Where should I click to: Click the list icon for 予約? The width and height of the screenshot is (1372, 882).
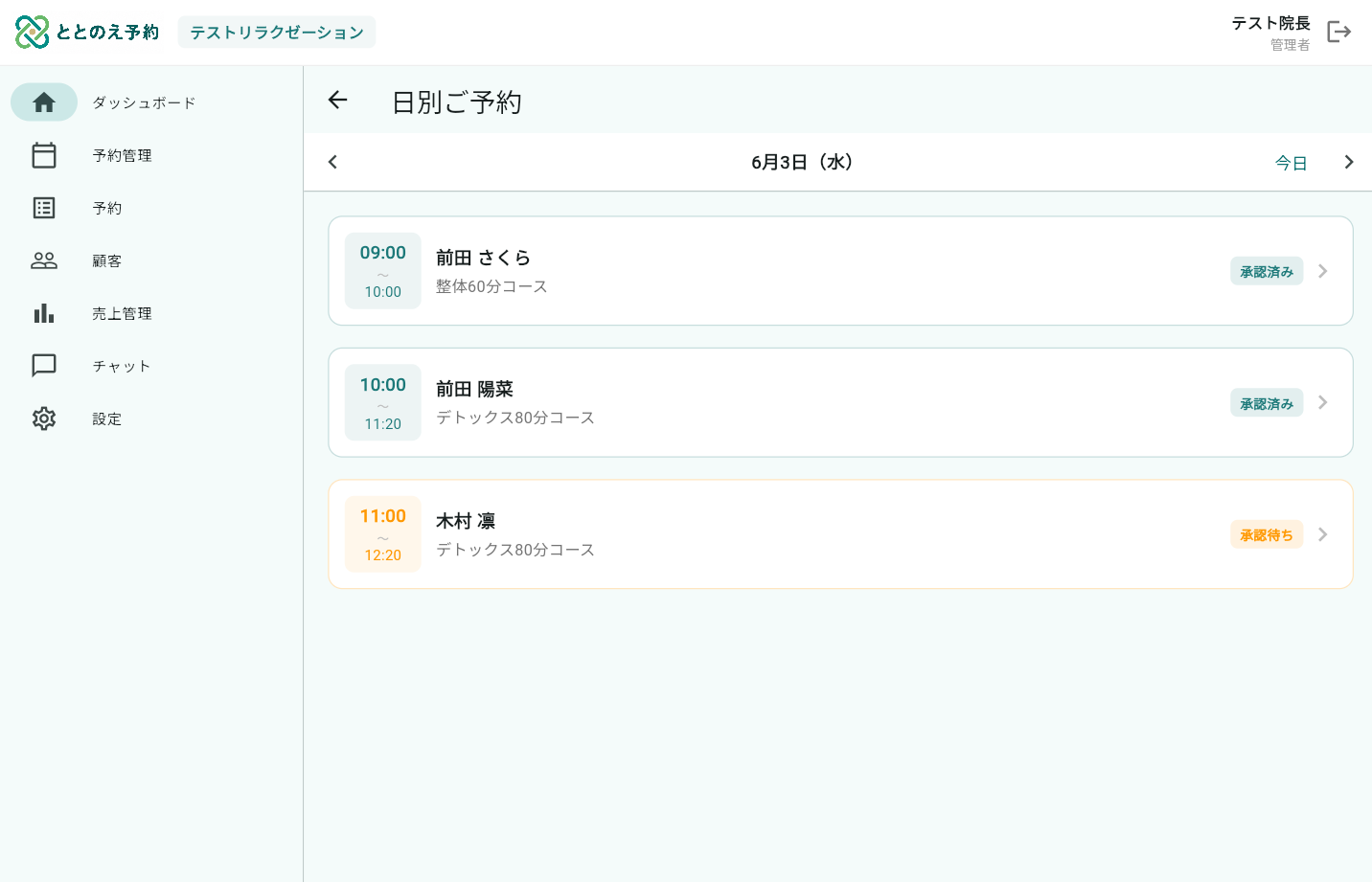44,208
